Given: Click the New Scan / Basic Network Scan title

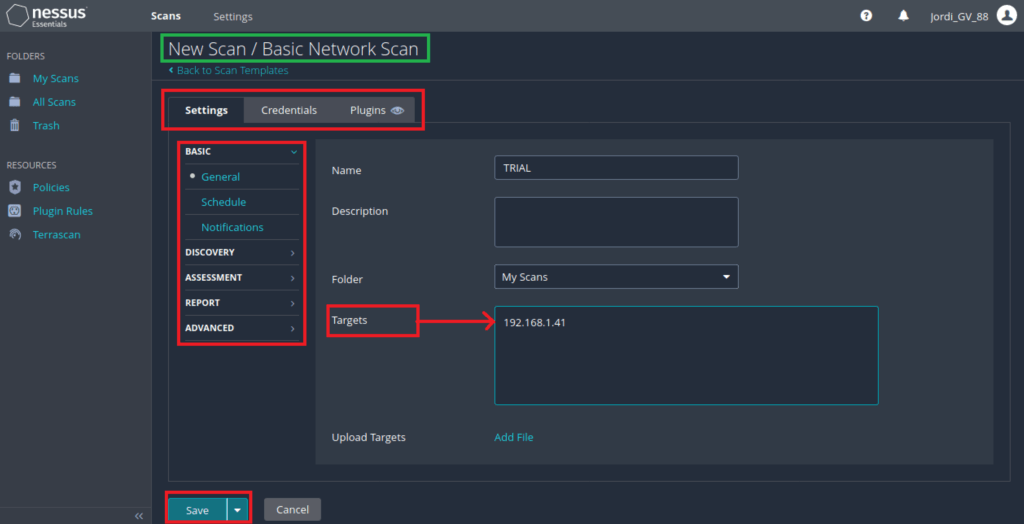Looking at the screenshot, I should (293, 49).
